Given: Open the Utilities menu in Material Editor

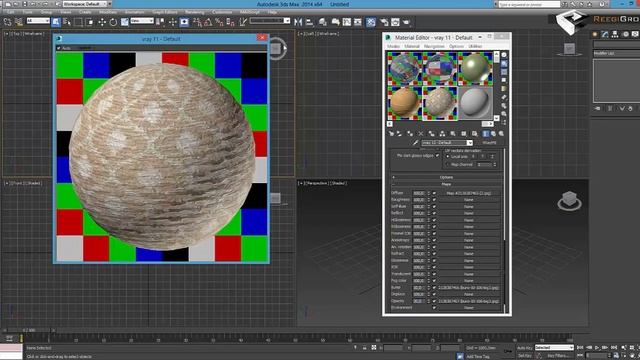Looking at the screenshot, I should pos(475,47).
